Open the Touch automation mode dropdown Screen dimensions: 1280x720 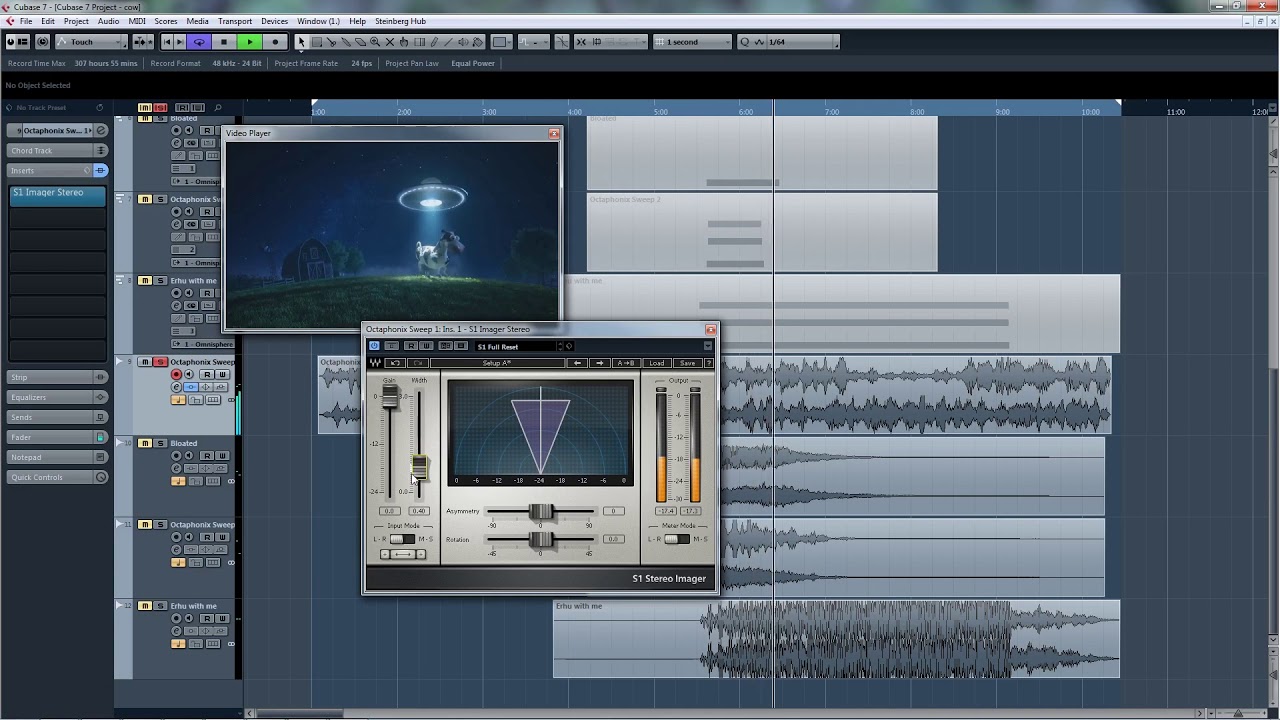(91, 42)
